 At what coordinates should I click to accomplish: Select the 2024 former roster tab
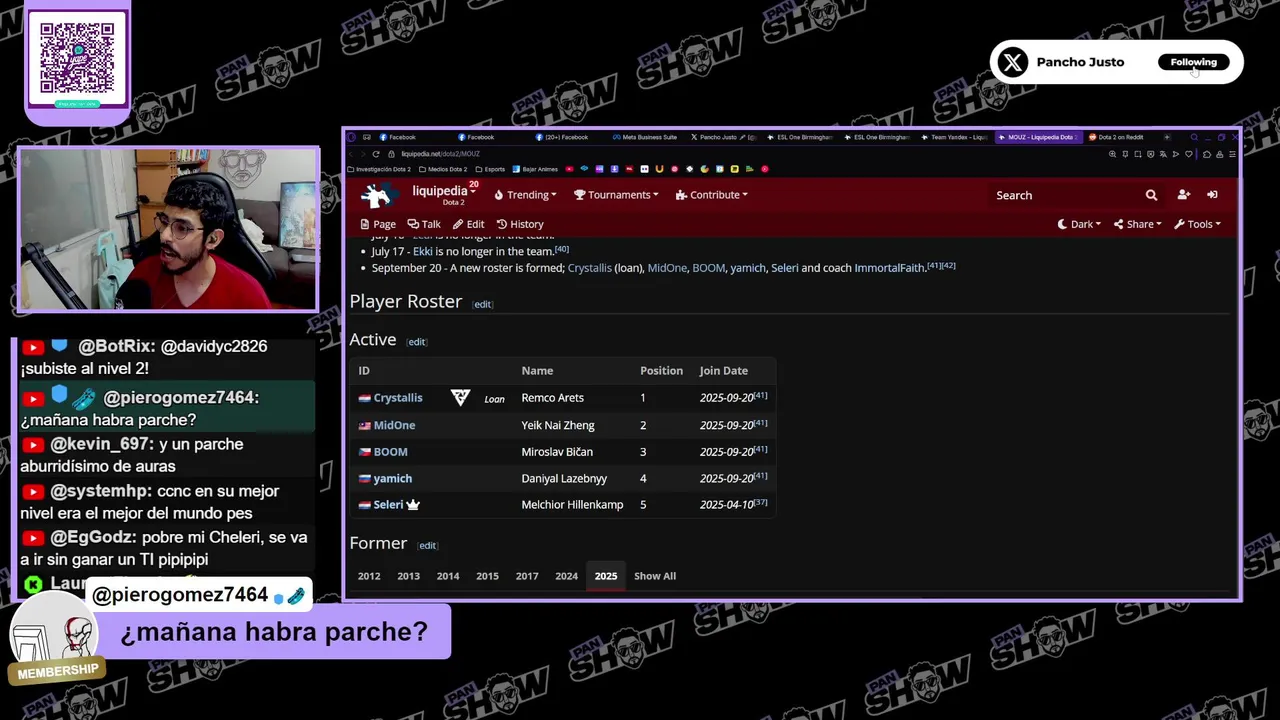(x=566, y=576)
